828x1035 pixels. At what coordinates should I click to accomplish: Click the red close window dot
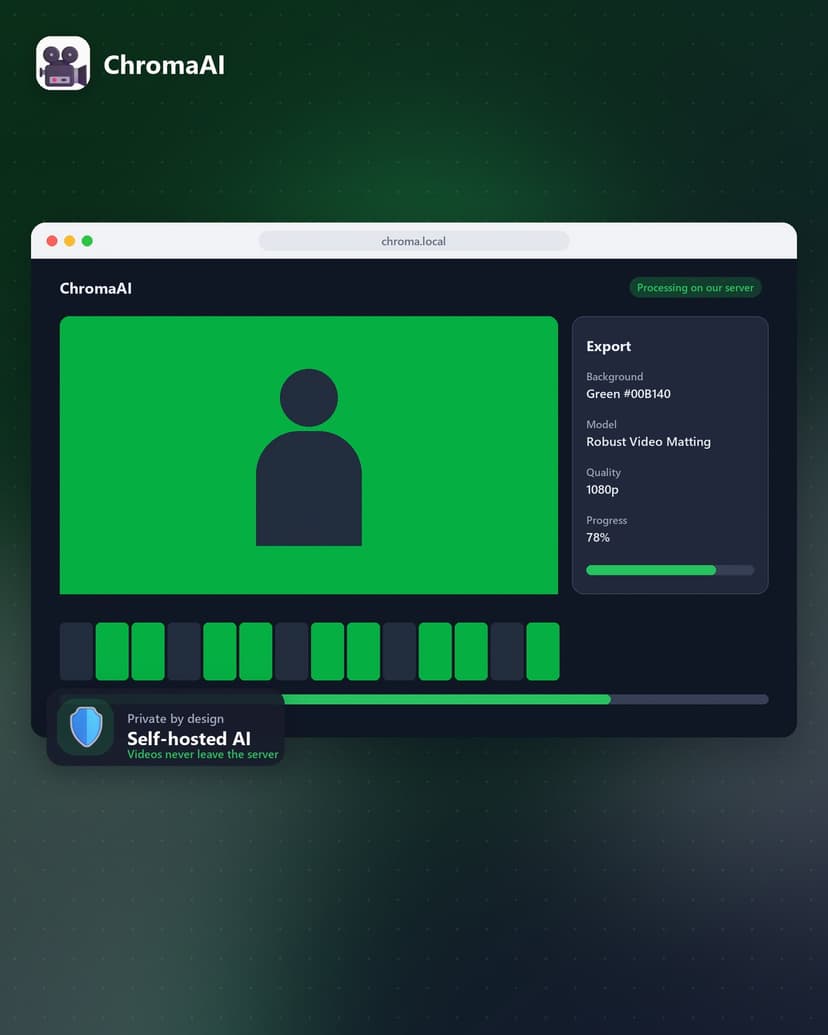[52, 241]
